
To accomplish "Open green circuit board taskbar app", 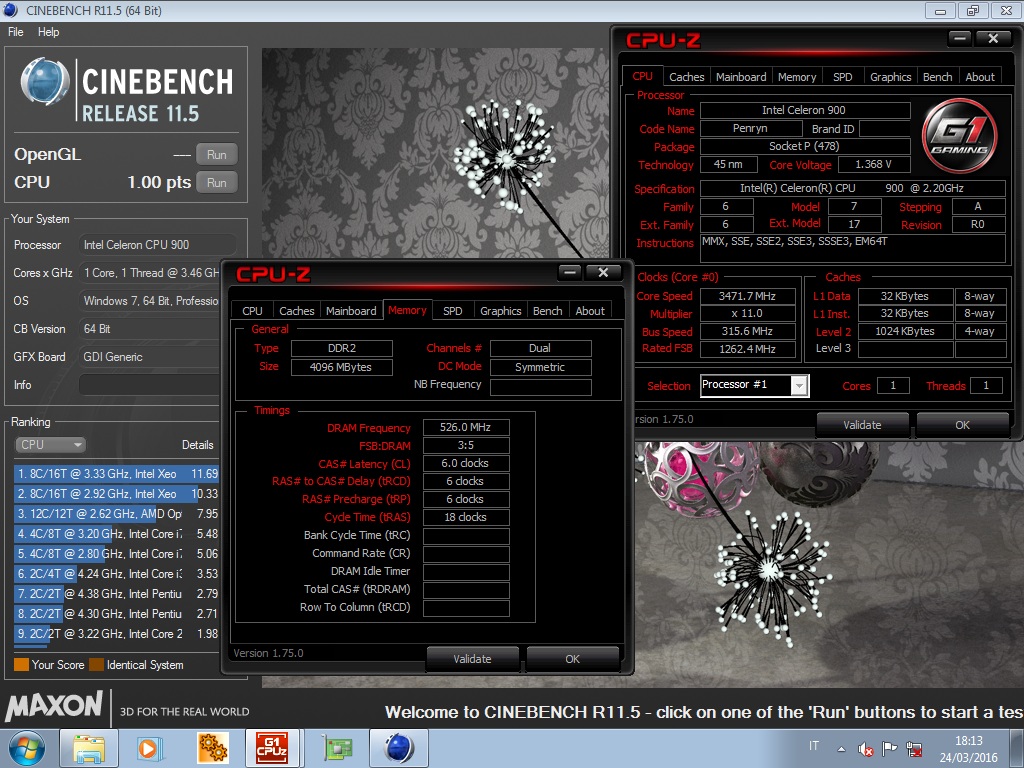I will (337, 748).
